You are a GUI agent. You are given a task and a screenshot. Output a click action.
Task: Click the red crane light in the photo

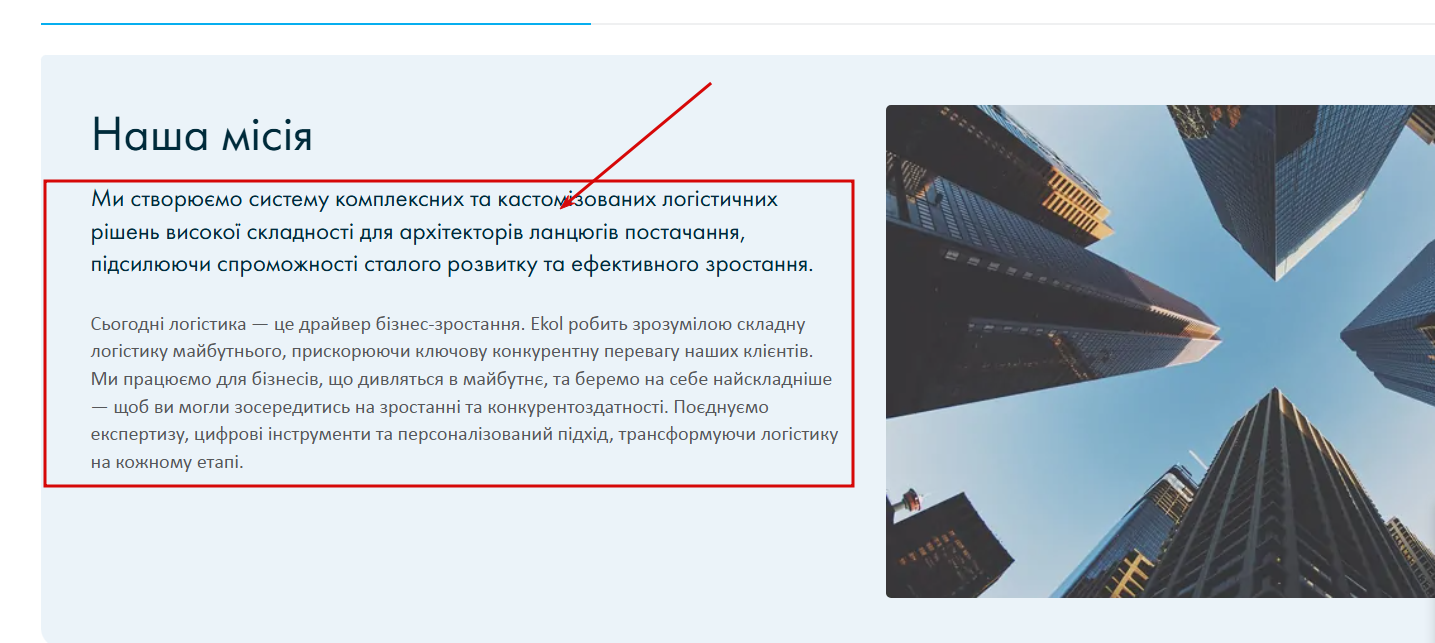pos(910,500)
